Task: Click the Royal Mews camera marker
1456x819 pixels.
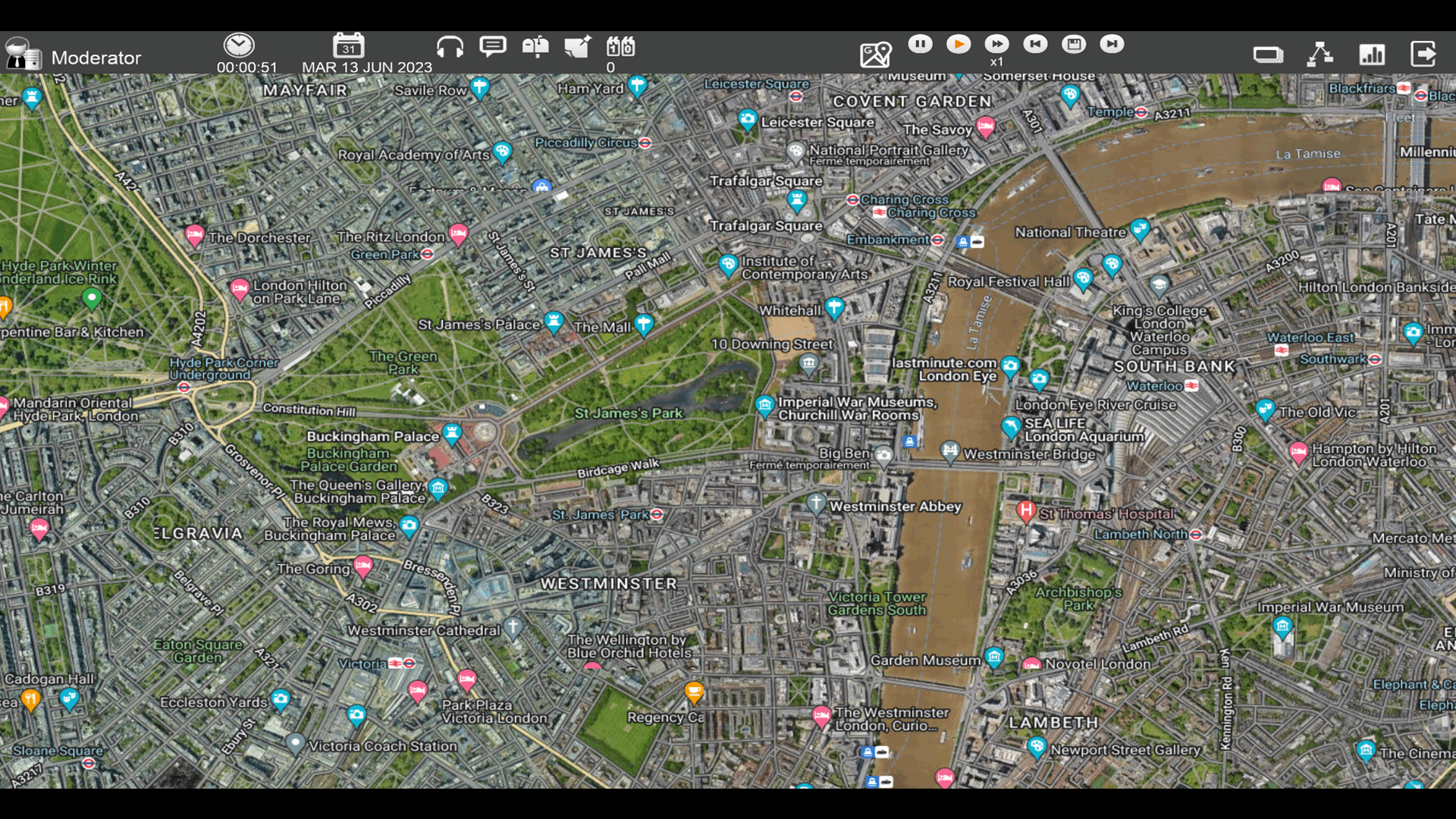Action: click(x=409, y=526)
